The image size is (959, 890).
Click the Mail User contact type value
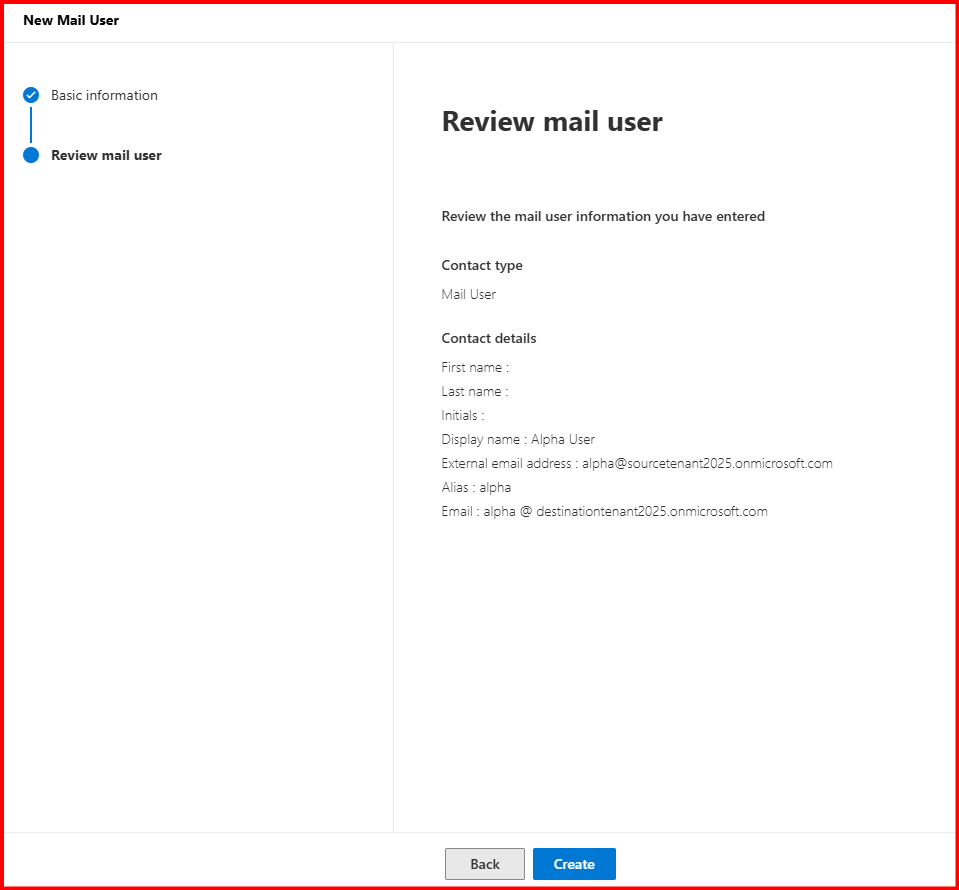(468, 294)
